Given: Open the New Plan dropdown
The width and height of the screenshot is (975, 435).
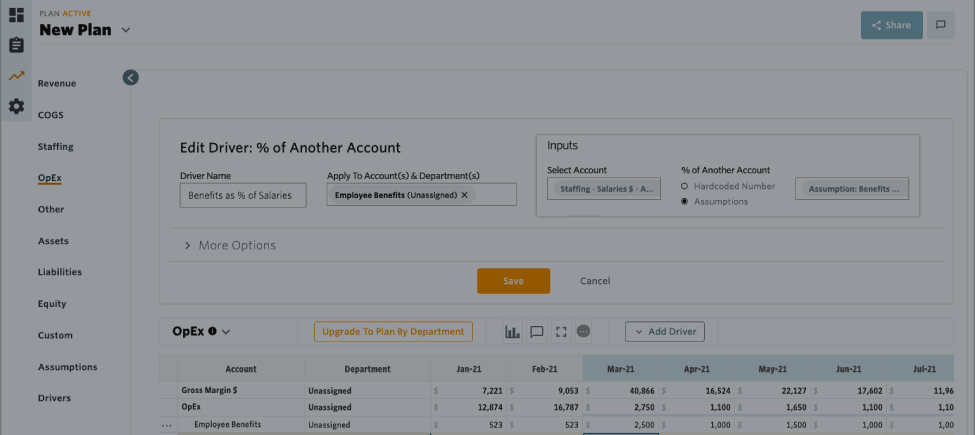Looking at the screenshot, I should point(126,31).
